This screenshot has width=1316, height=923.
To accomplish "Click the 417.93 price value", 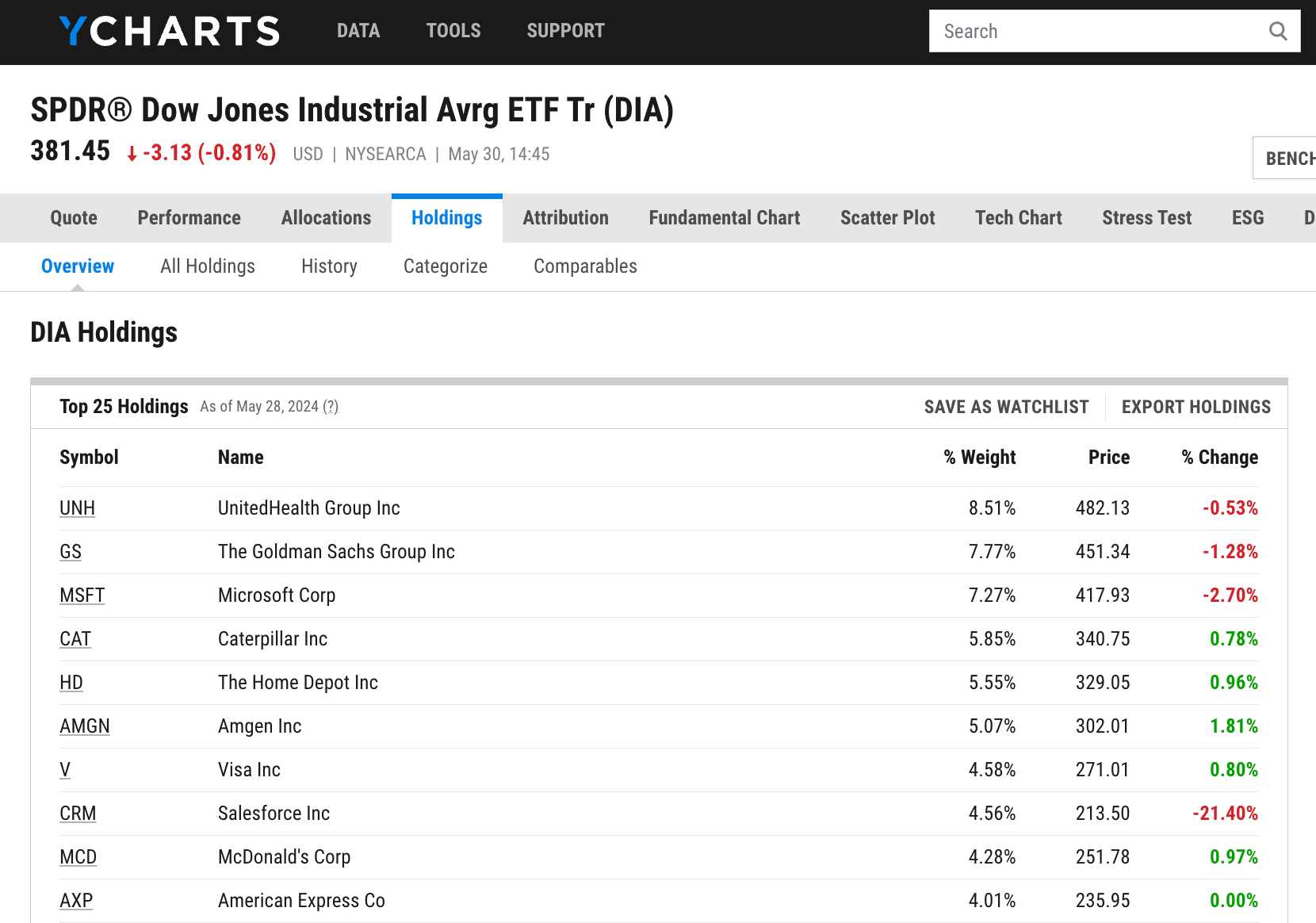I will (1103, 596).
